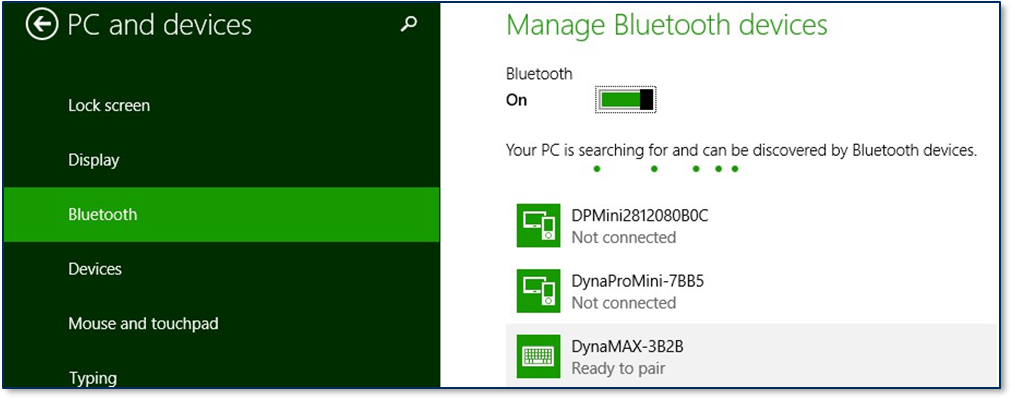Open search with the magnifier icon
1012x399 pixels.
[x=408, y=25]
